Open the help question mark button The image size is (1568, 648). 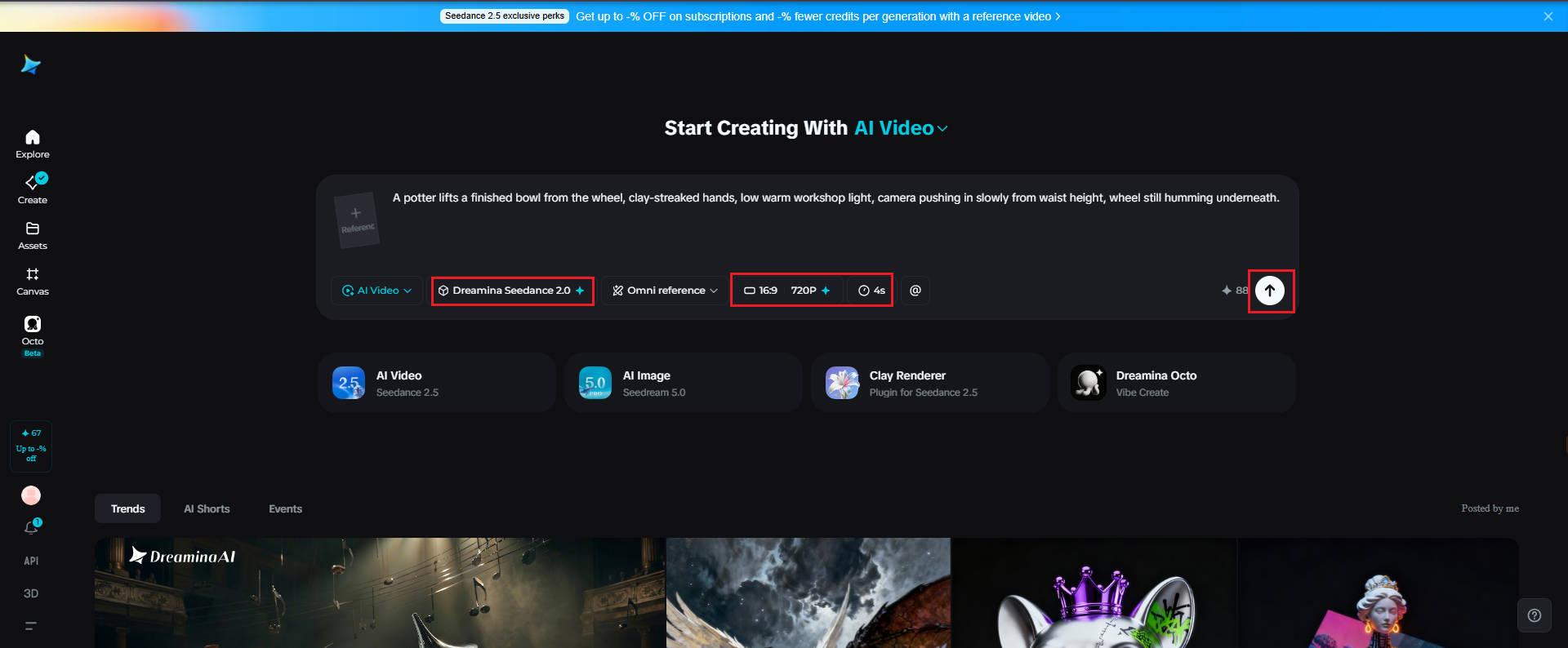[1535, 615]
